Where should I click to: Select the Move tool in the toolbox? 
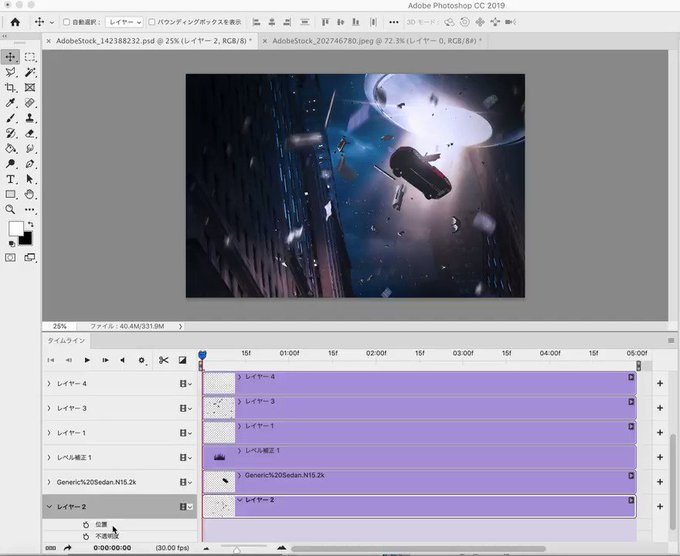[10, 57]
